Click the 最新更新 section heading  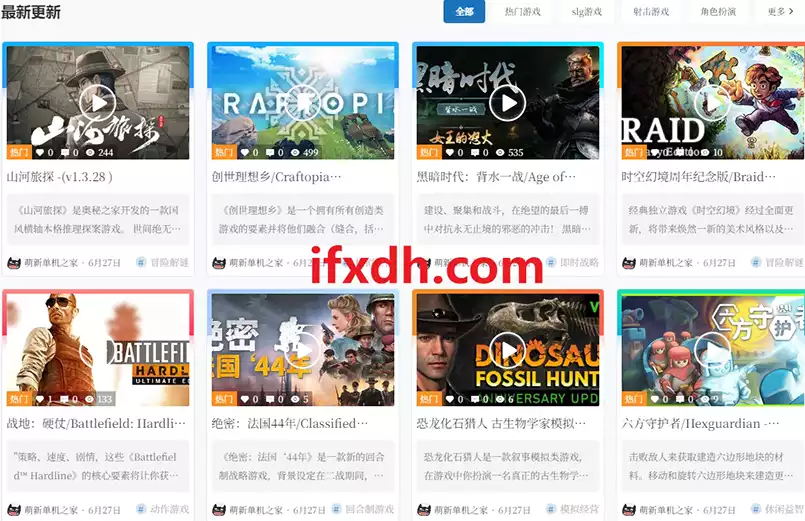click(31, 11)
